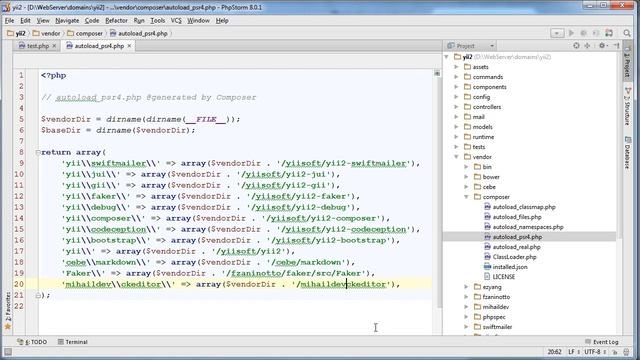Expand the bower folder
The width and height of the screenshot is (640, 360).
467,177
